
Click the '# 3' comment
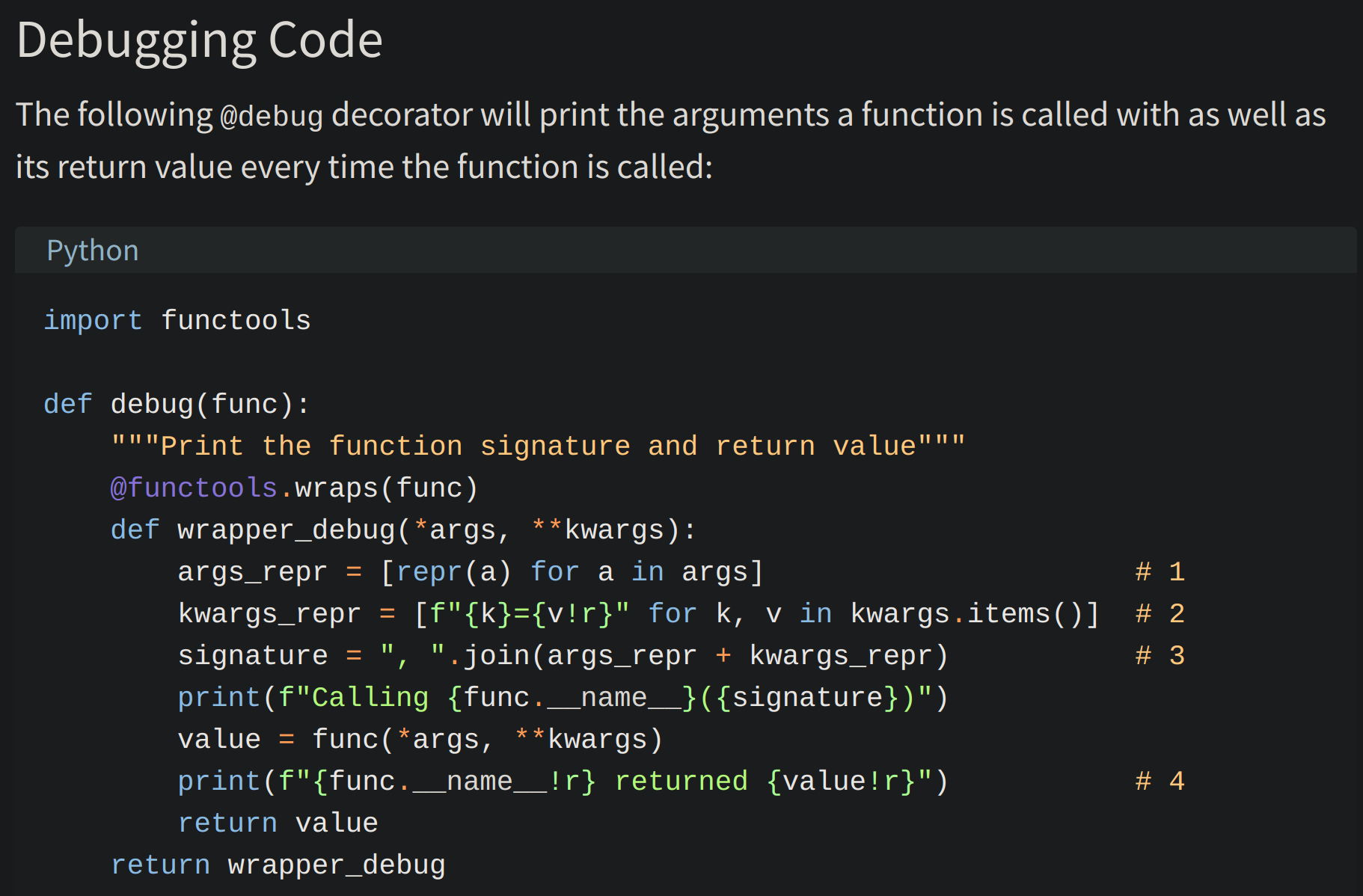[x=1160, y=655]
